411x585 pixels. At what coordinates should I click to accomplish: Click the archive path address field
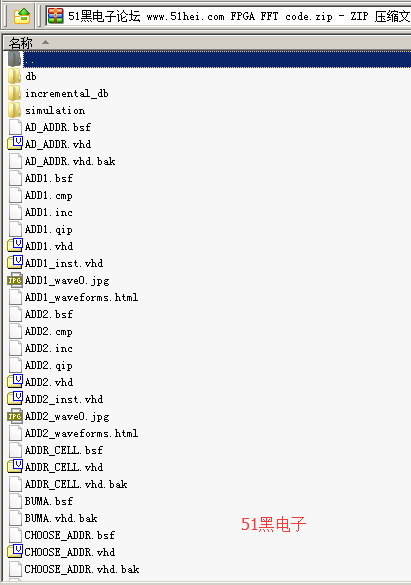(228, 16)
